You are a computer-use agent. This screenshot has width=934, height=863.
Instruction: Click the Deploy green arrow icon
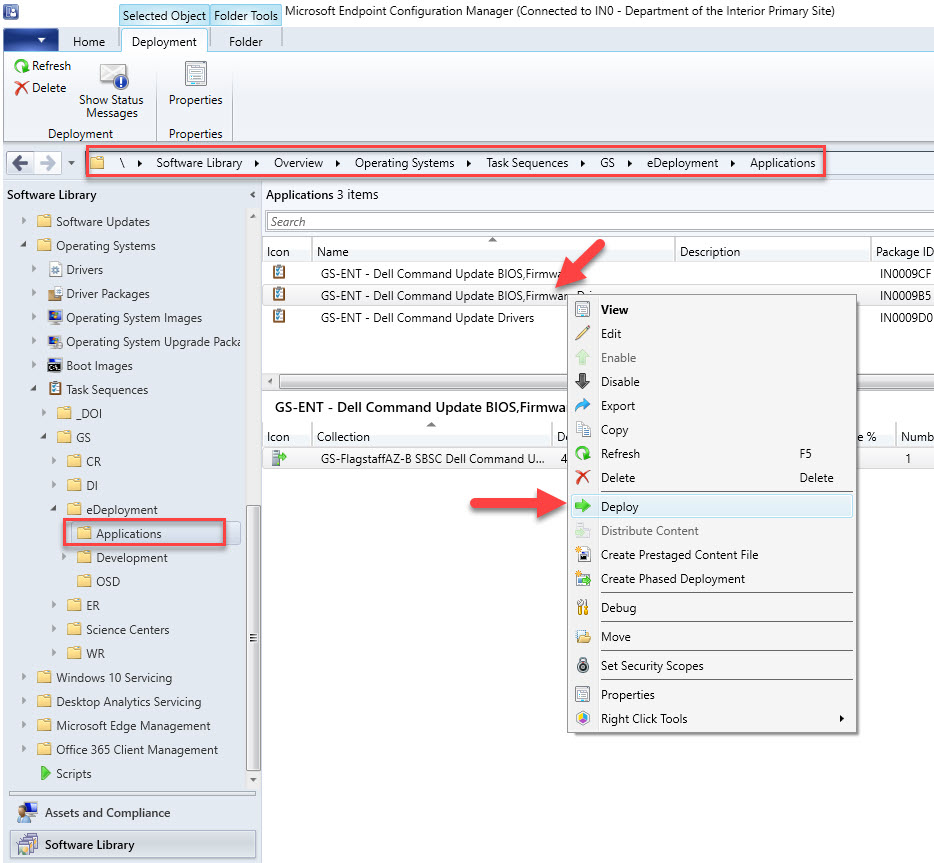click(583, 506)
